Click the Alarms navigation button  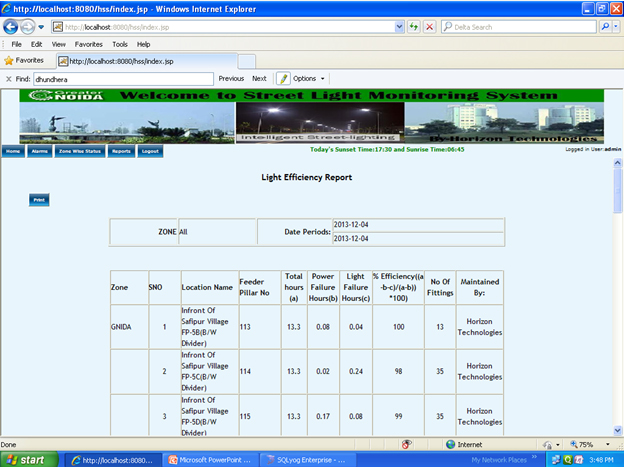pyautogui.click(x=40, y=151)
